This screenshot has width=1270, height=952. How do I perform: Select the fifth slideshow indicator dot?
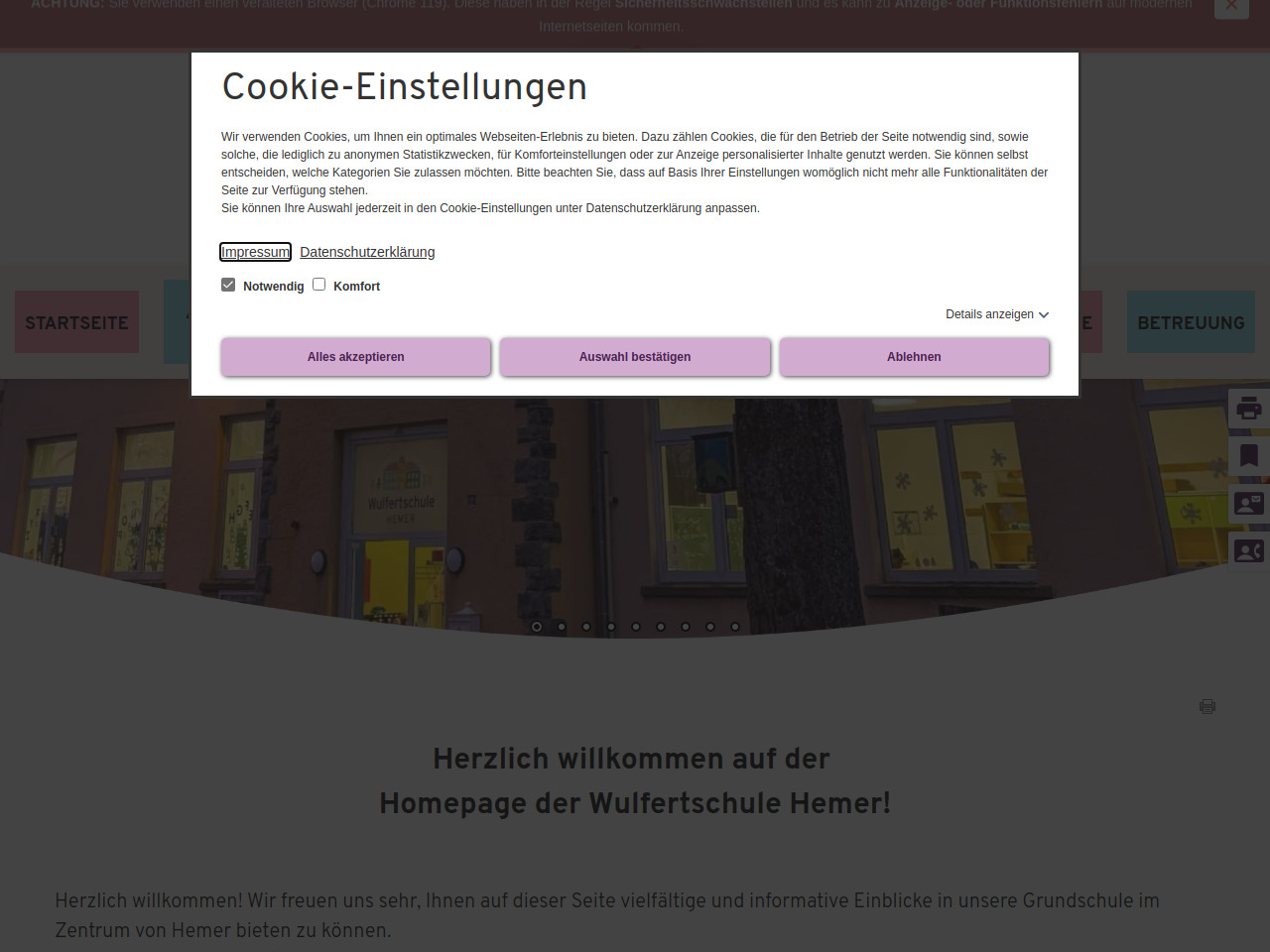pyautogui.click(x=636, y=627)
